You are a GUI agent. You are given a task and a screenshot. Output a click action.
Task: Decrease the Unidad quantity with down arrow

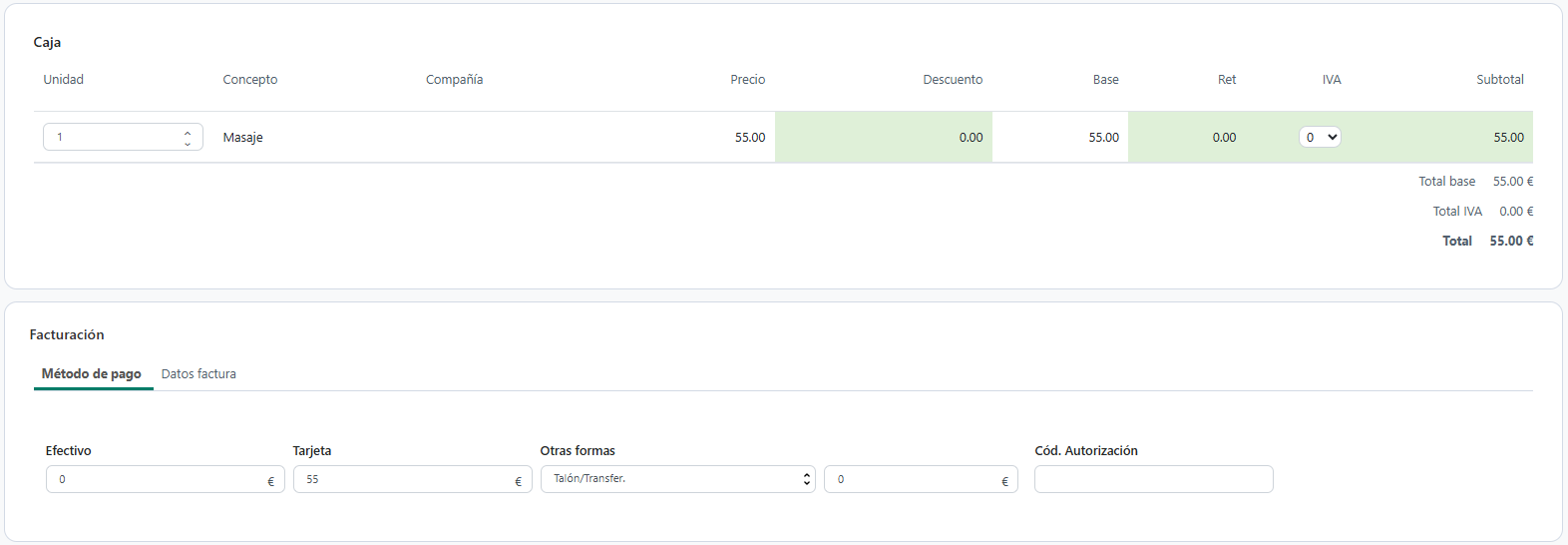188,144
